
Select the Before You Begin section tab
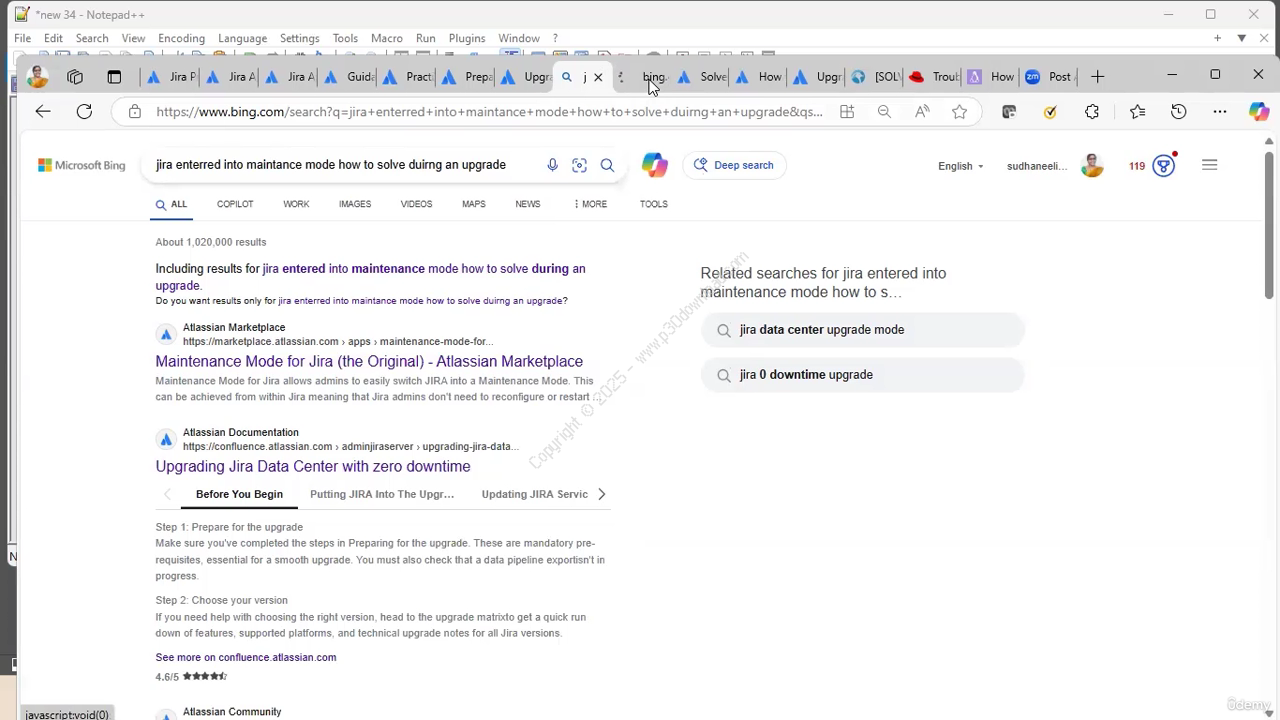pyautogui.click(x=239, y=494)
